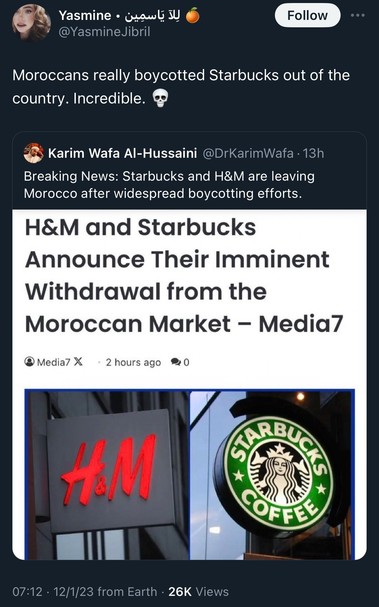Open the H&M sign image

pyautogui.click(x=107, y=475)
